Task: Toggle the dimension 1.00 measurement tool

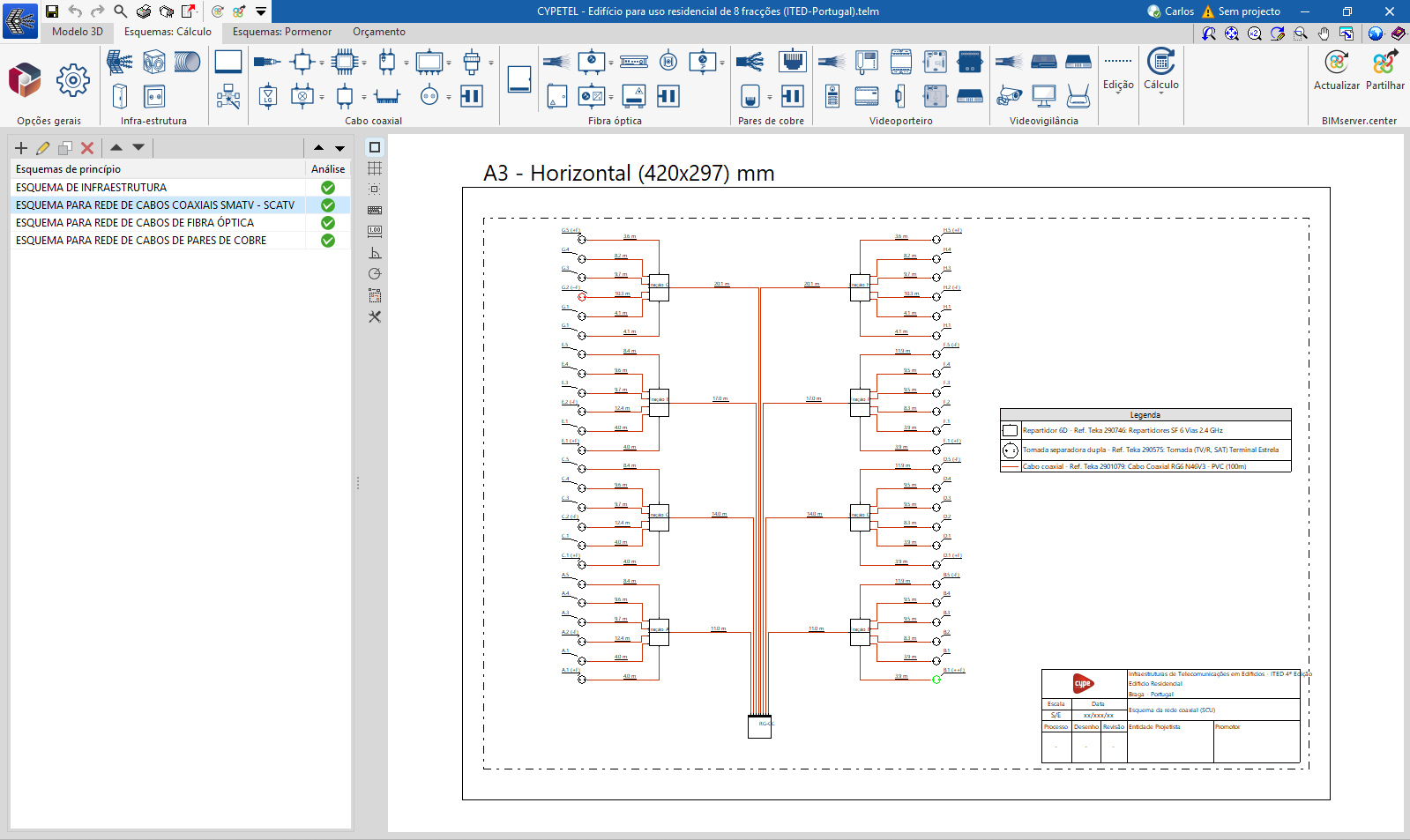Action: 375,231
